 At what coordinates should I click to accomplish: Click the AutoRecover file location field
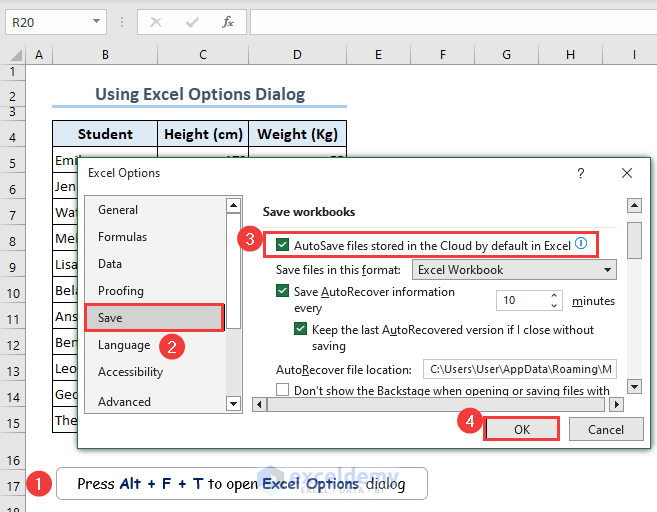(519, 369)
